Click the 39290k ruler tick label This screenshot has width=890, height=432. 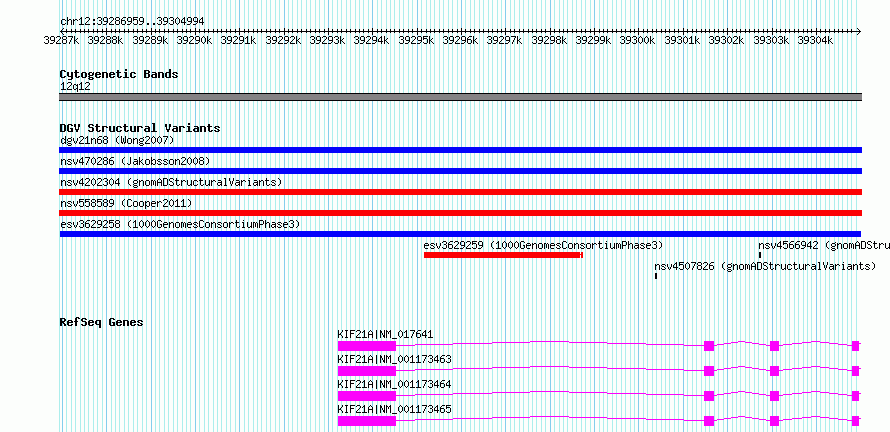coord(194,40)
